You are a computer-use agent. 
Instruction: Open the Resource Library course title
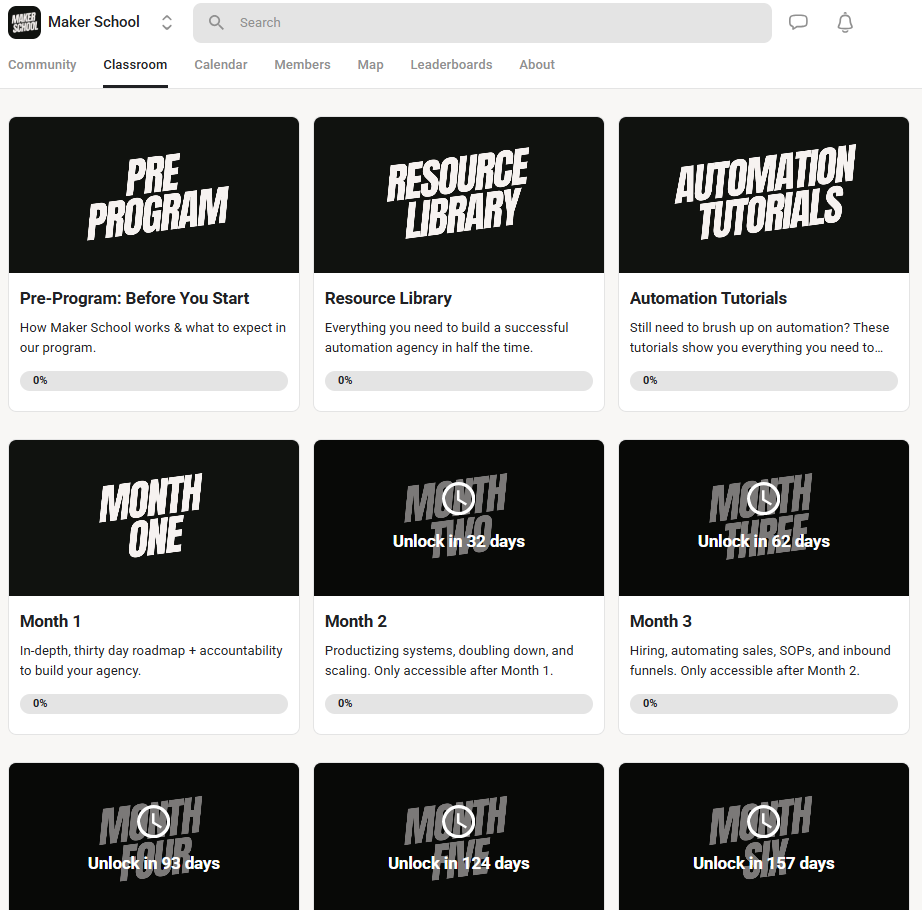click(x=388, y=298)
